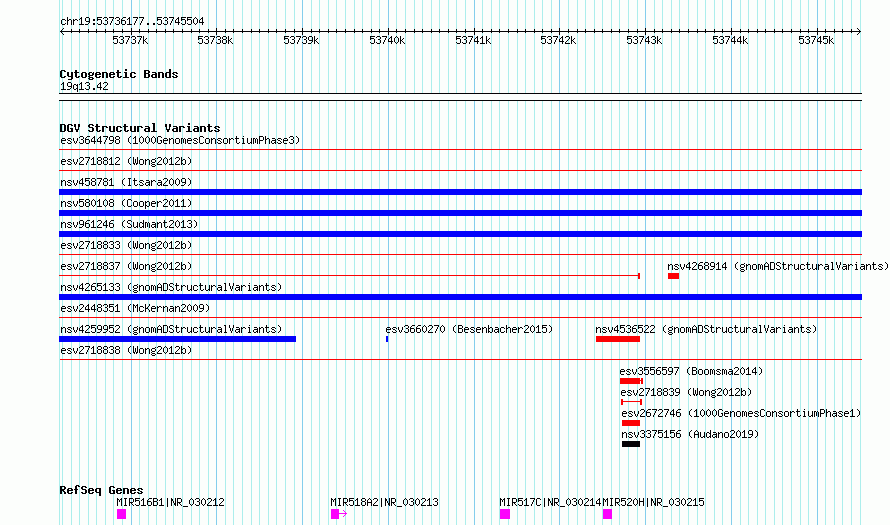
Task: Click the MIR520H gene magenta box
Action: click(607, 514)
